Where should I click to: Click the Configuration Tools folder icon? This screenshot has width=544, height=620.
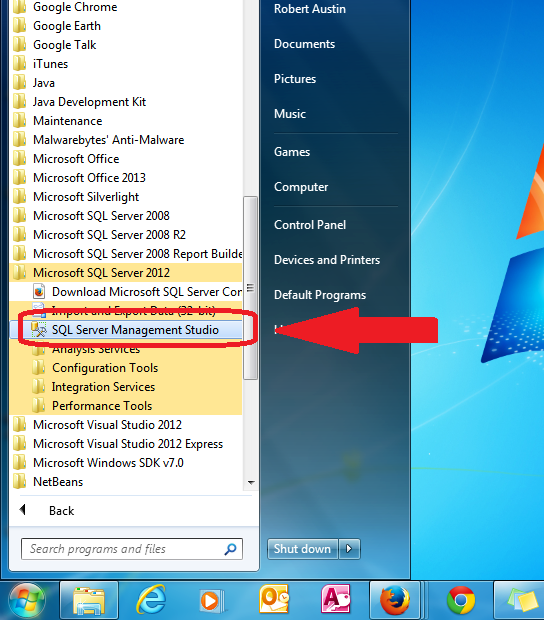coord(39,368)
